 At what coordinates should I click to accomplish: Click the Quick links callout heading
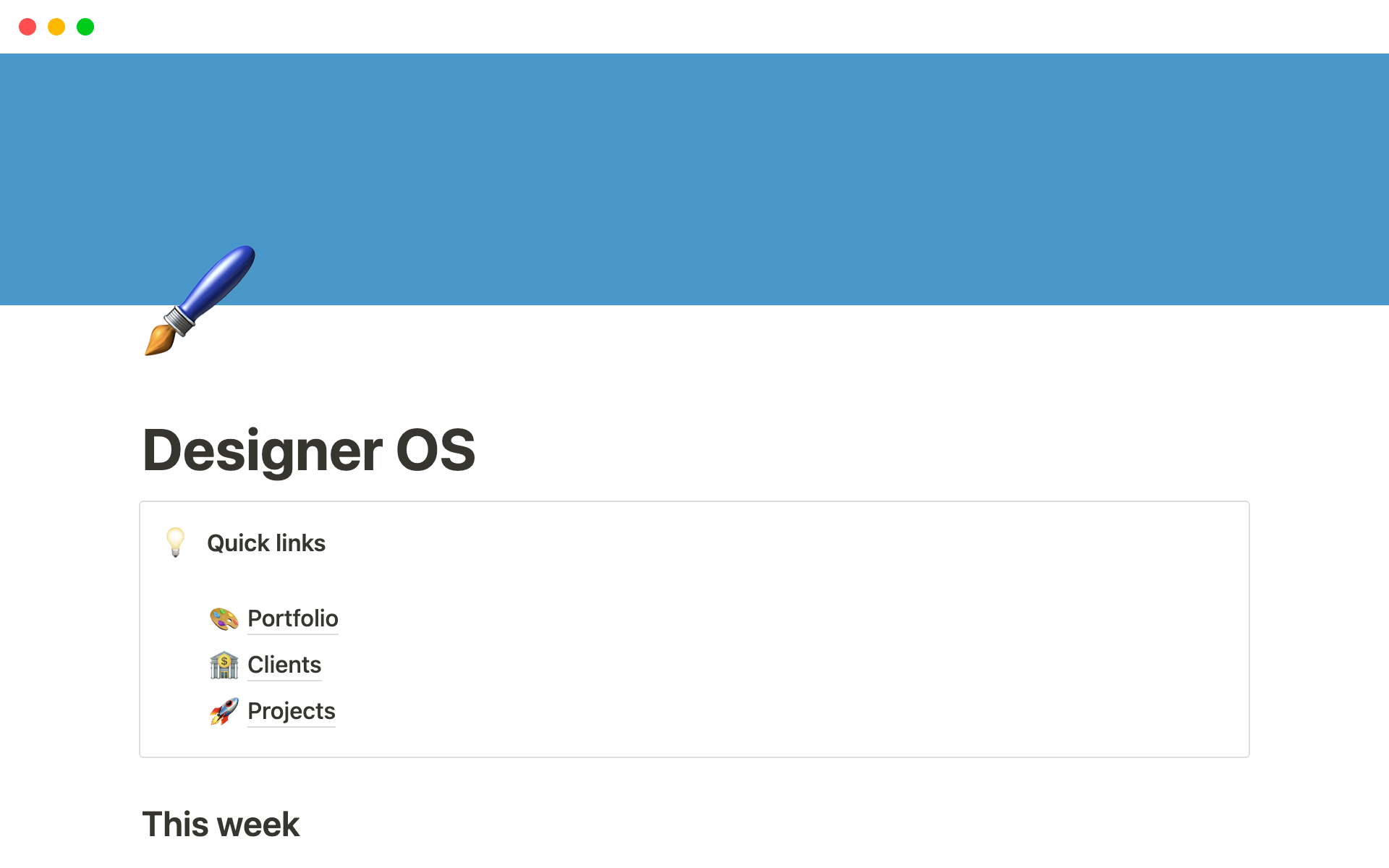coord(266,543)
